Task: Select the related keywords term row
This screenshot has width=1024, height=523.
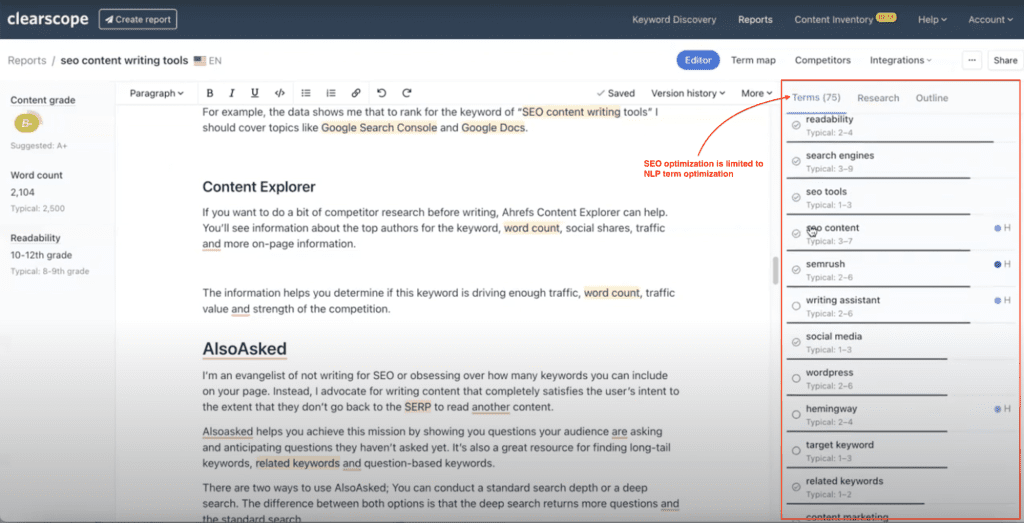Action: tap(901, 486)
